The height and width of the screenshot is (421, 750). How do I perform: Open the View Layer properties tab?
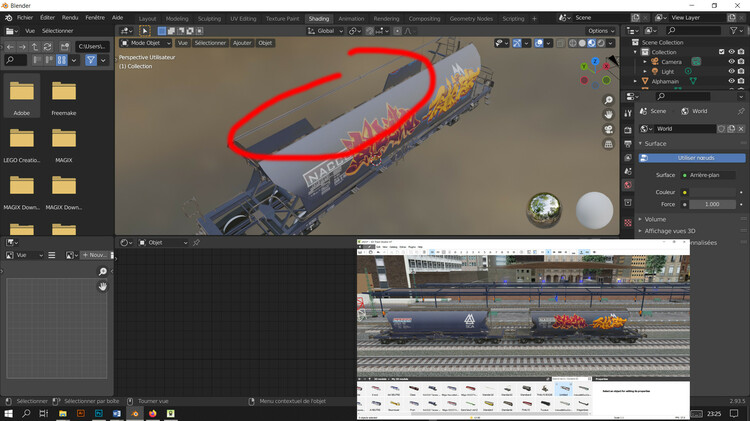(x=628, y=157)
